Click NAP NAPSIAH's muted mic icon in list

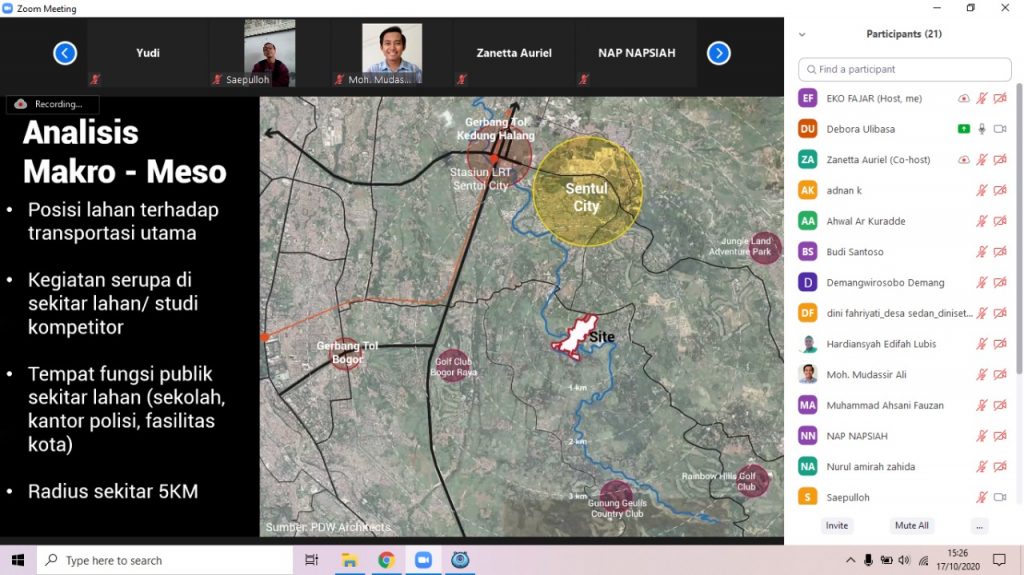point(982,436)
